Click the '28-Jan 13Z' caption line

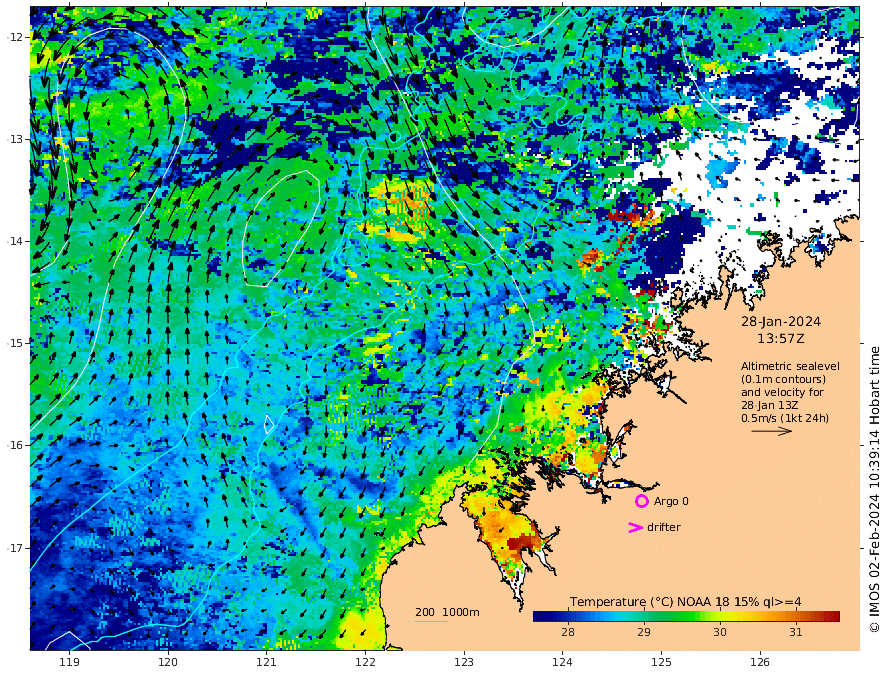(770, 405)
